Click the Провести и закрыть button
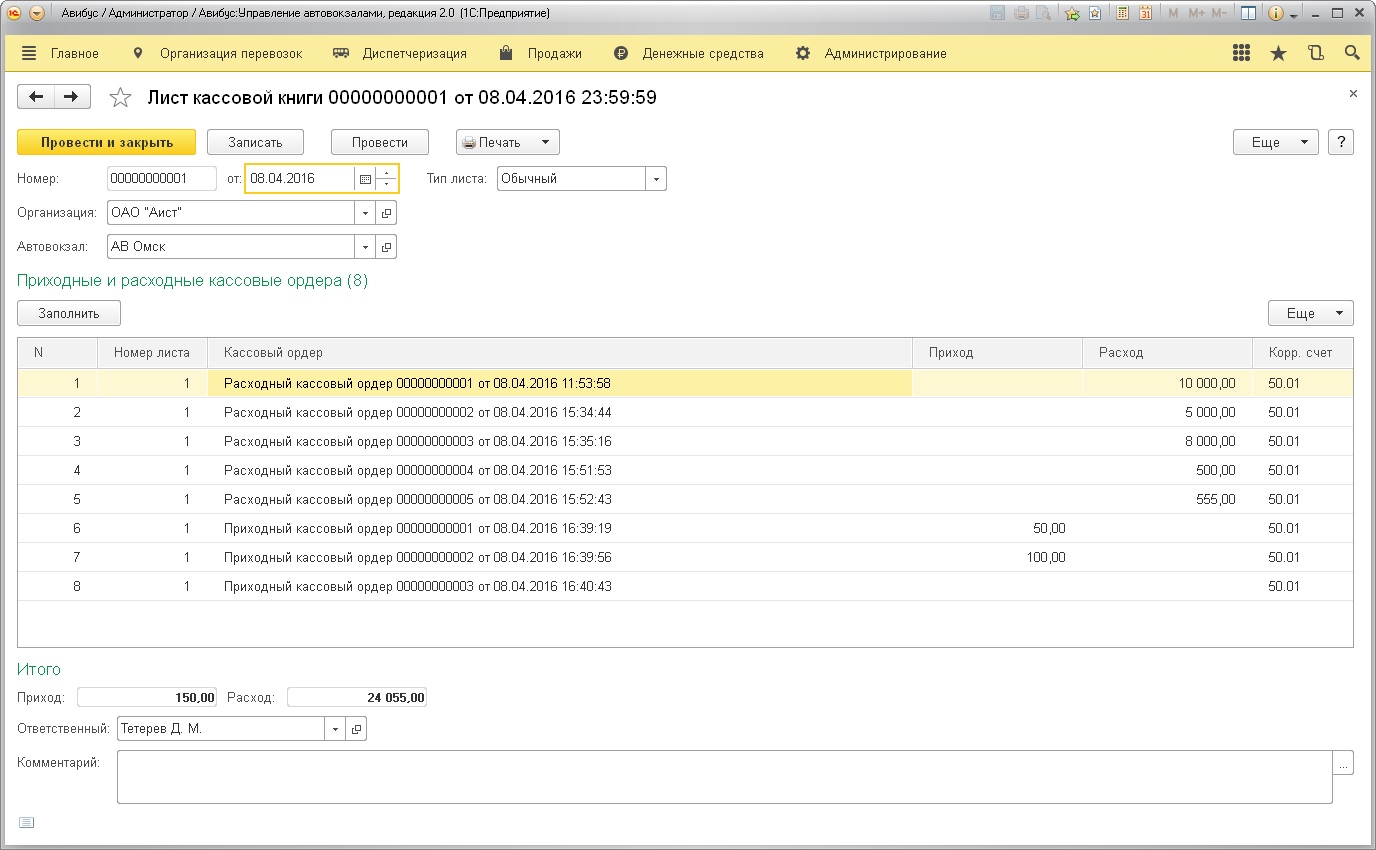Image resolution: width=1376 pixels, height=850 pixels. point(107,142)
